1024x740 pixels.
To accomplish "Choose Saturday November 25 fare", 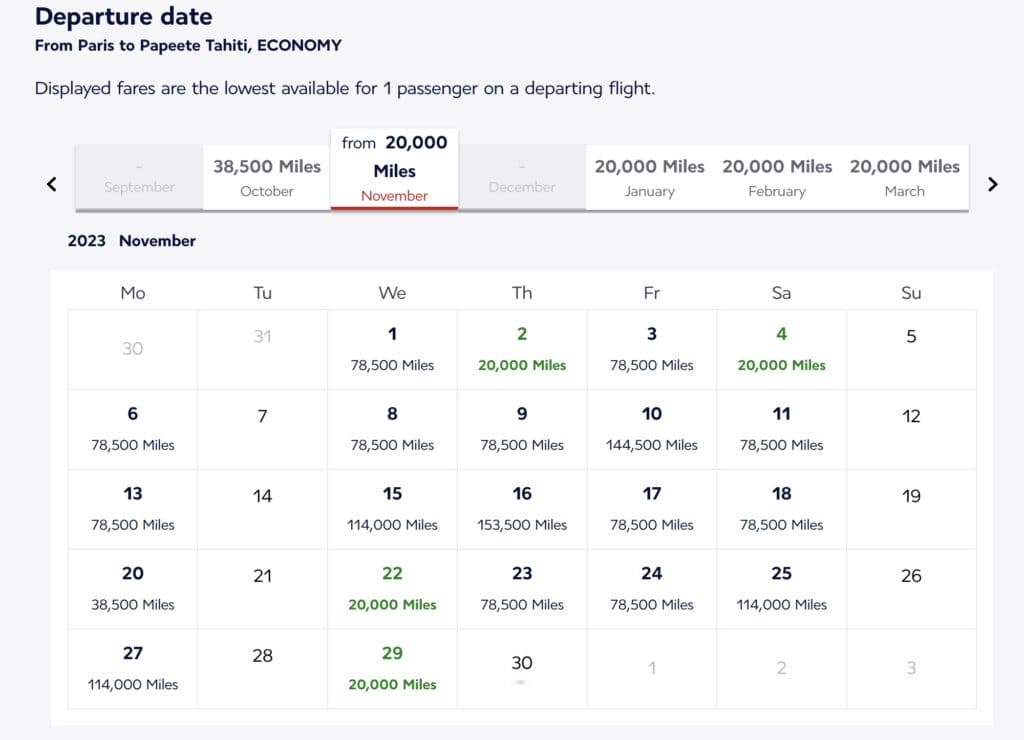I will tap(781, 588).
